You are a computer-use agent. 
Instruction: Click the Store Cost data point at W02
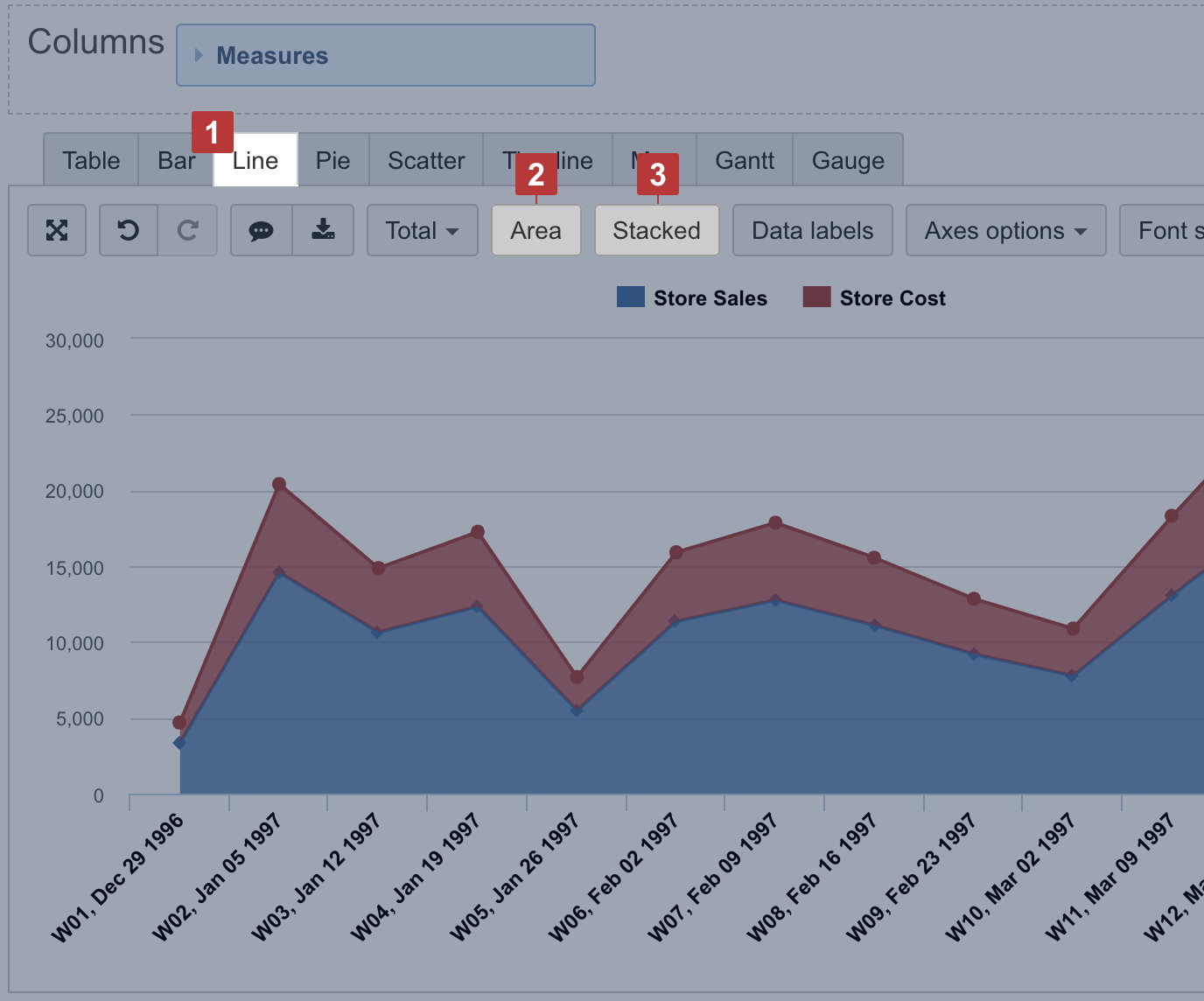tap(279, 484)
